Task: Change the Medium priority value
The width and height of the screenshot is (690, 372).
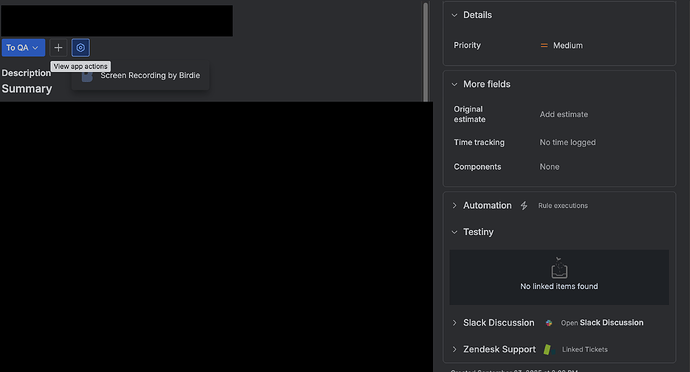Action: point(568,45)
